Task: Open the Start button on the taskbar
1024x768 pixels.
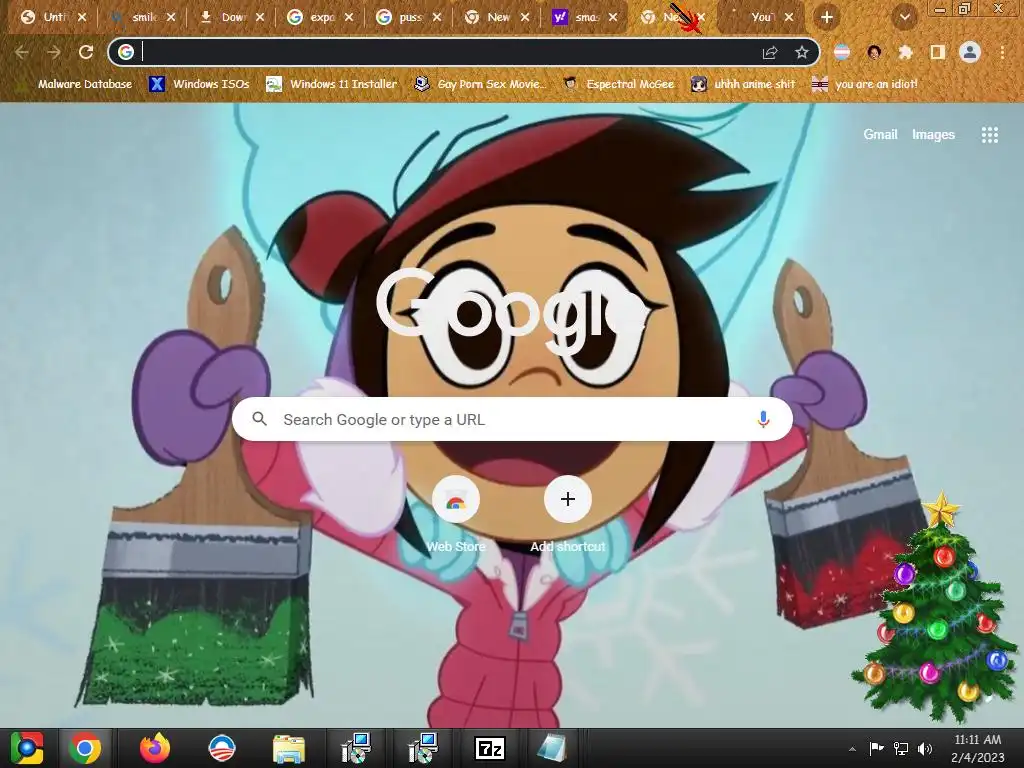Action: [26, 748]
